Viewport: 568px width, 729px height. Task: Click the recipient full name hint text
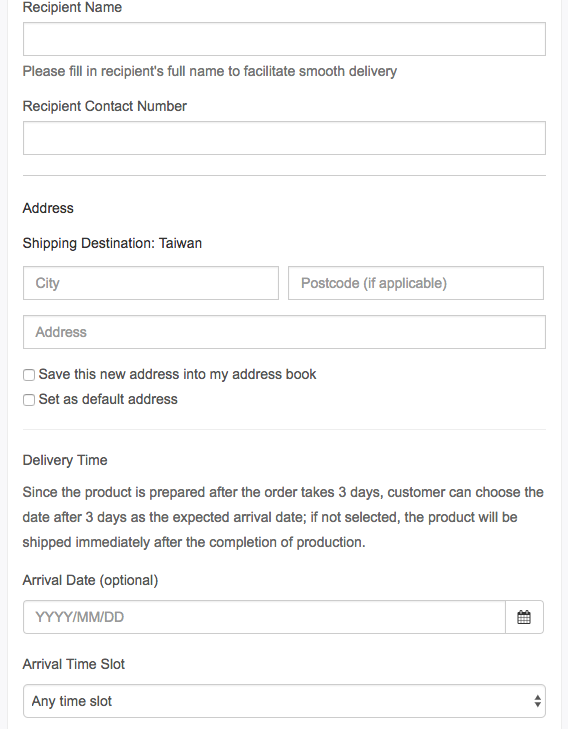210,71
